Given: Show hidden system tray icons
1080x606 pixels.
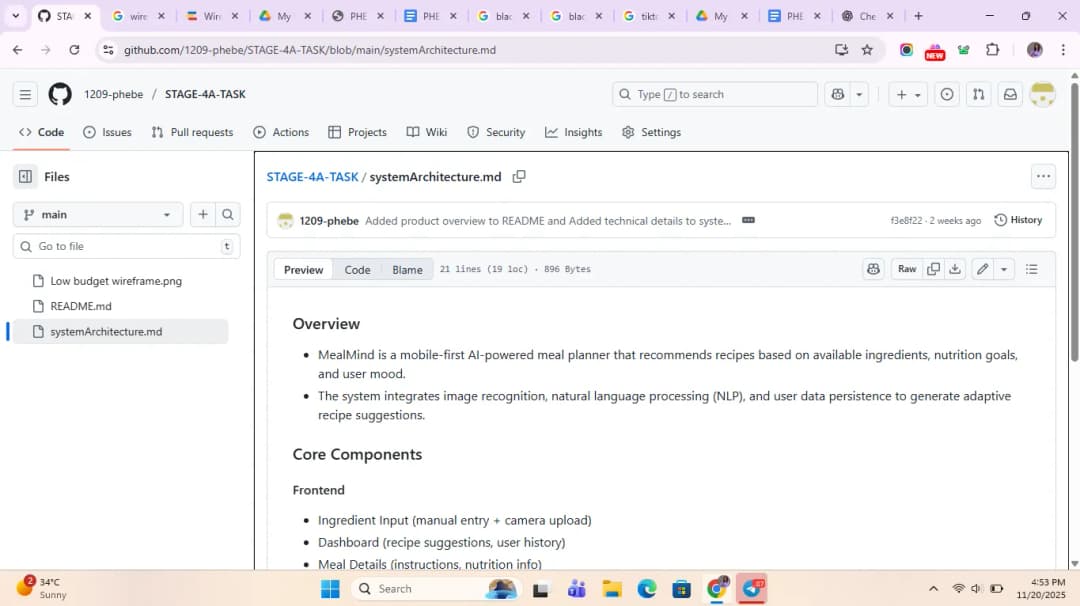Looking at the screenshot, I should point(933,589).
